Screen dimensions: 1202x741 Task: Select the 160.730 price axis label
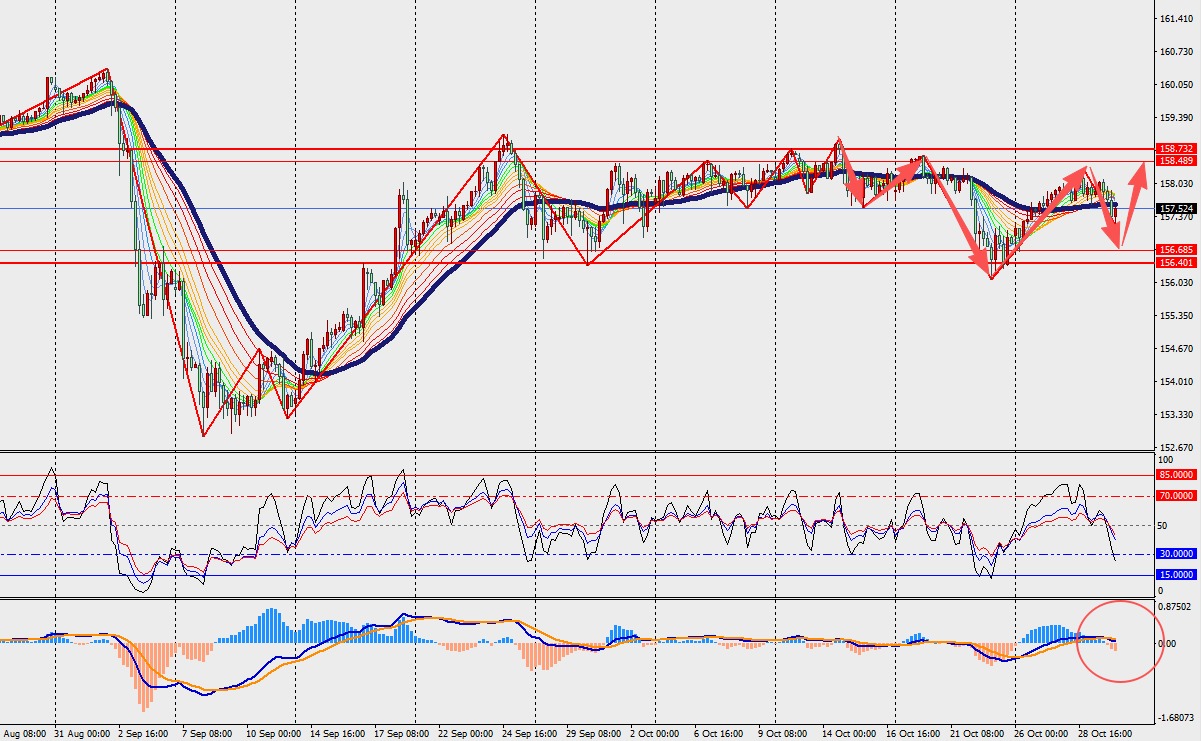click(1175, 52)
